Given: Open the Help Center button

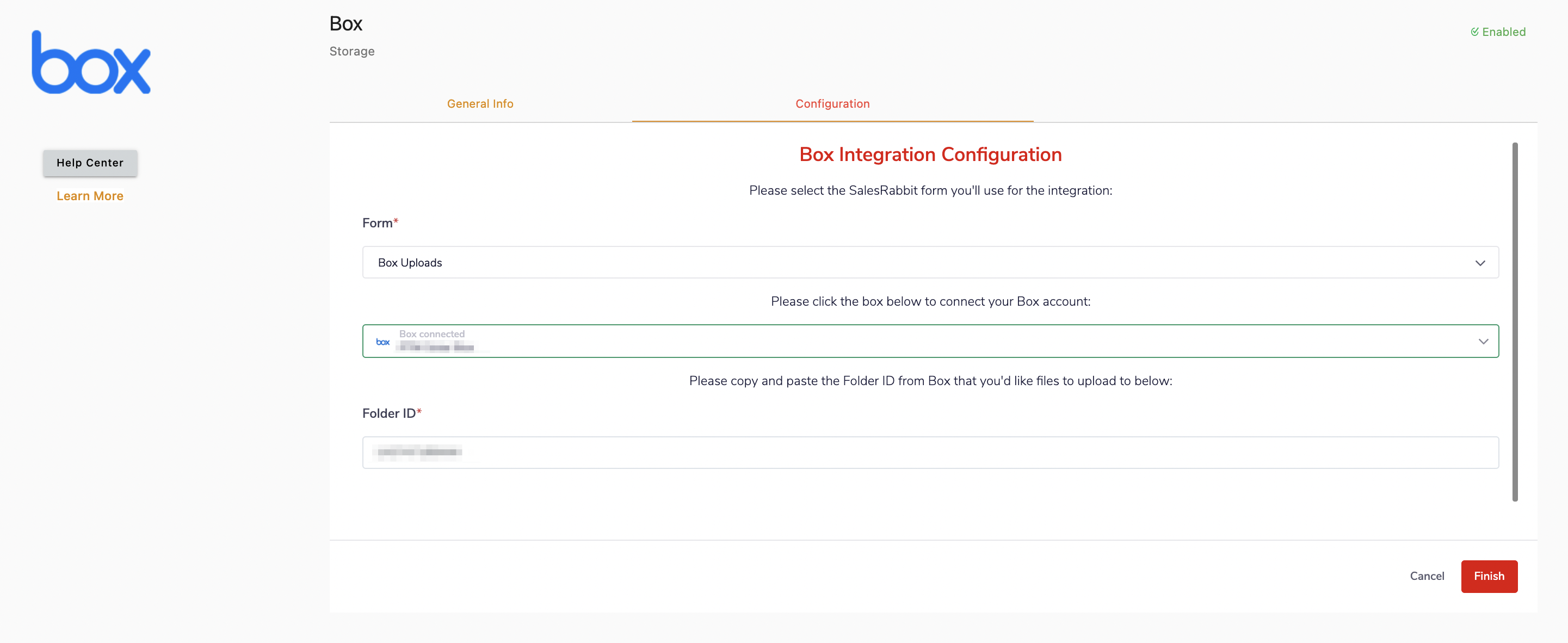Looking at the screenshot, I should pyautogui.click(x=90, y=163).
